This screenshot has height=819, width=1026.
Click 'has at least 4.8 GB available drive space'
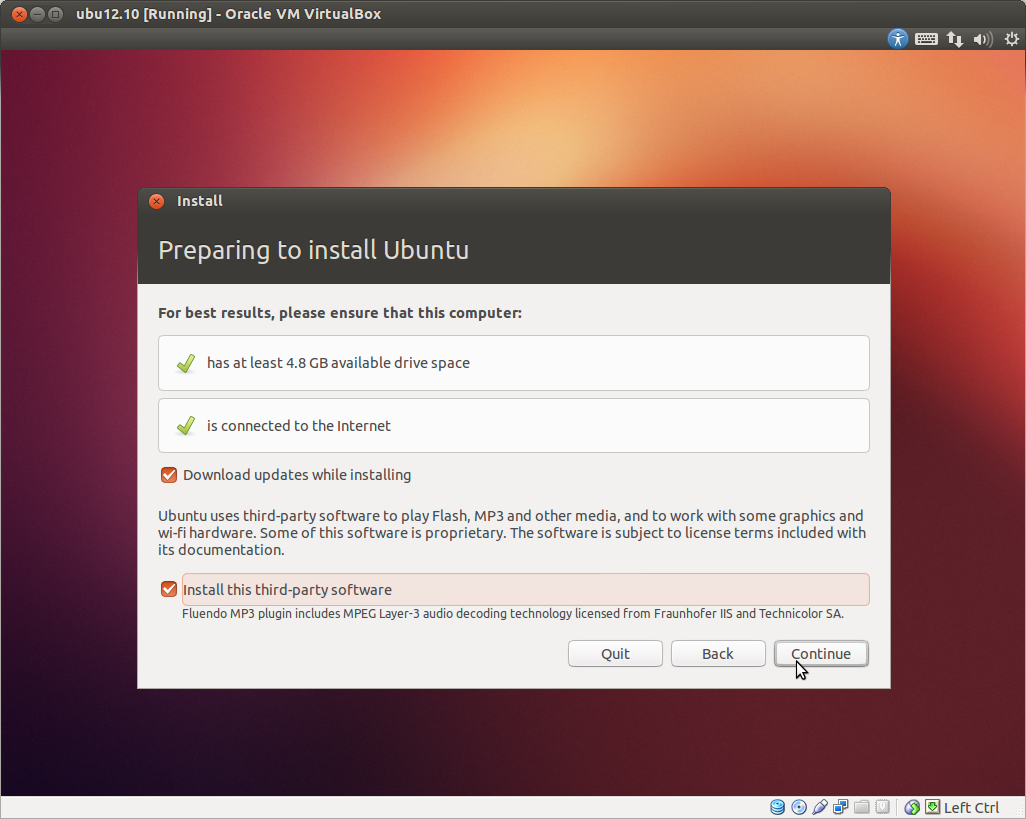[x=338, y=363]
